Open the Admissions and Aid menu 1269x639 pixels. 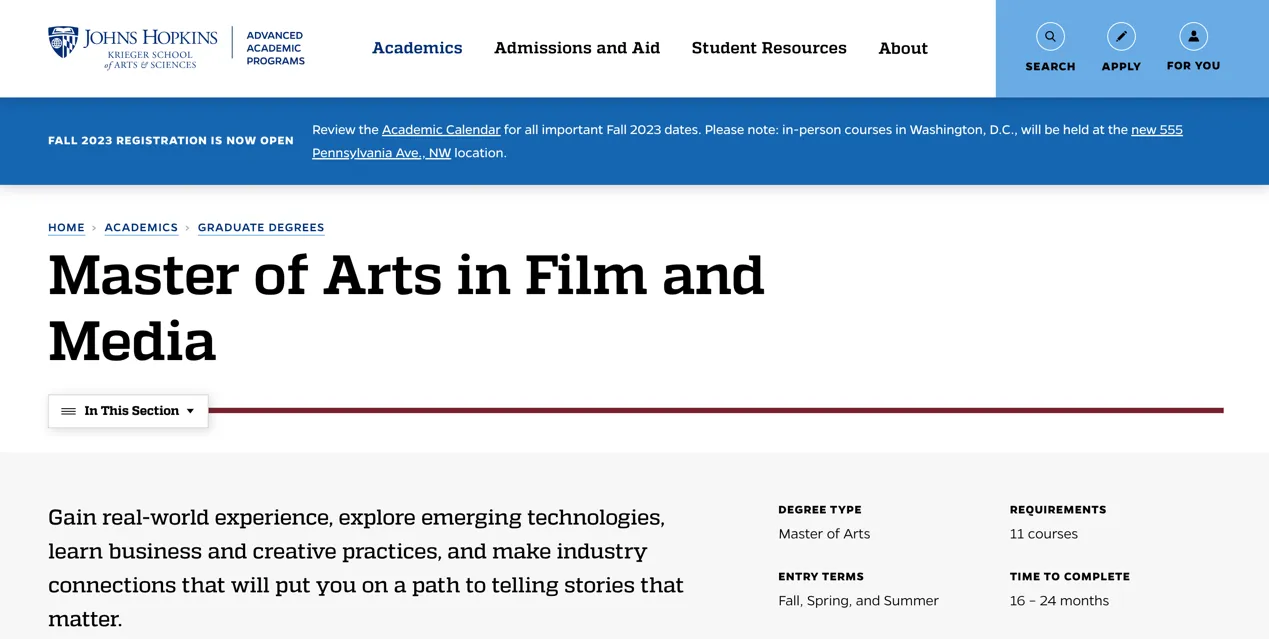(x=577, y=48)
